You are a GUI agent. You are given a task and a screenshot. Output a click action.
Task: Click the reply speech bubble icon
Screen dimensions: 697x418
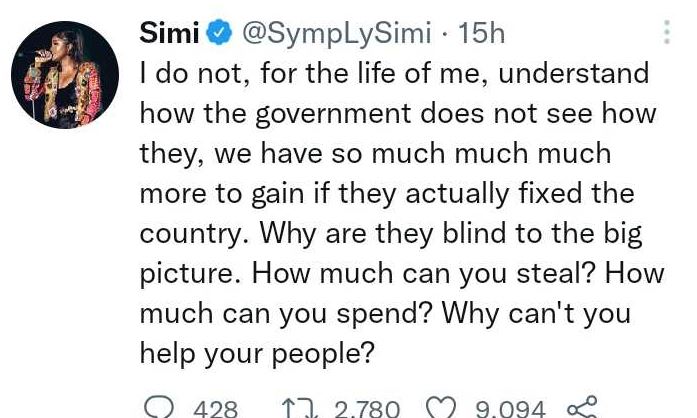click(160, 407)
